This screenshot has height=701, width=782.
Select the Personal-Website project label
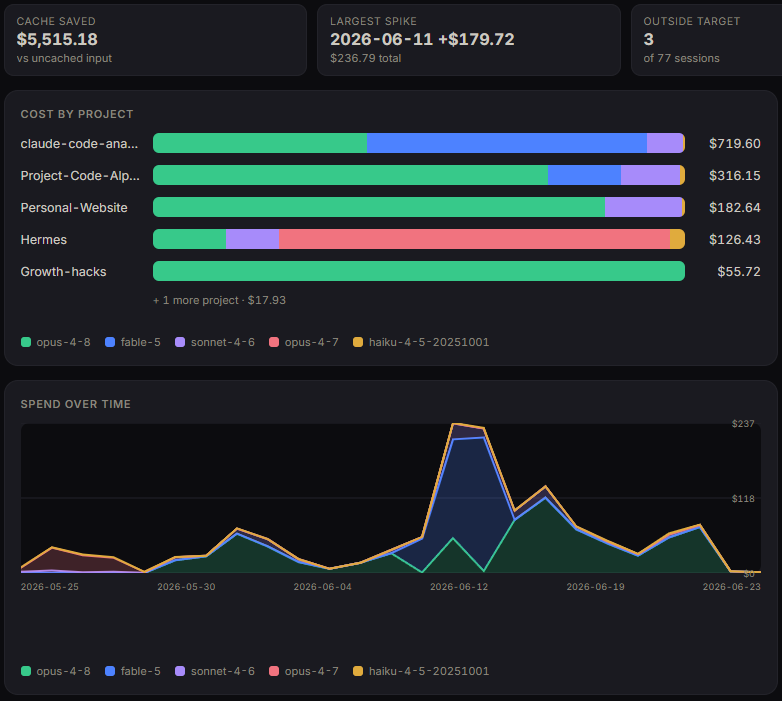74,207
